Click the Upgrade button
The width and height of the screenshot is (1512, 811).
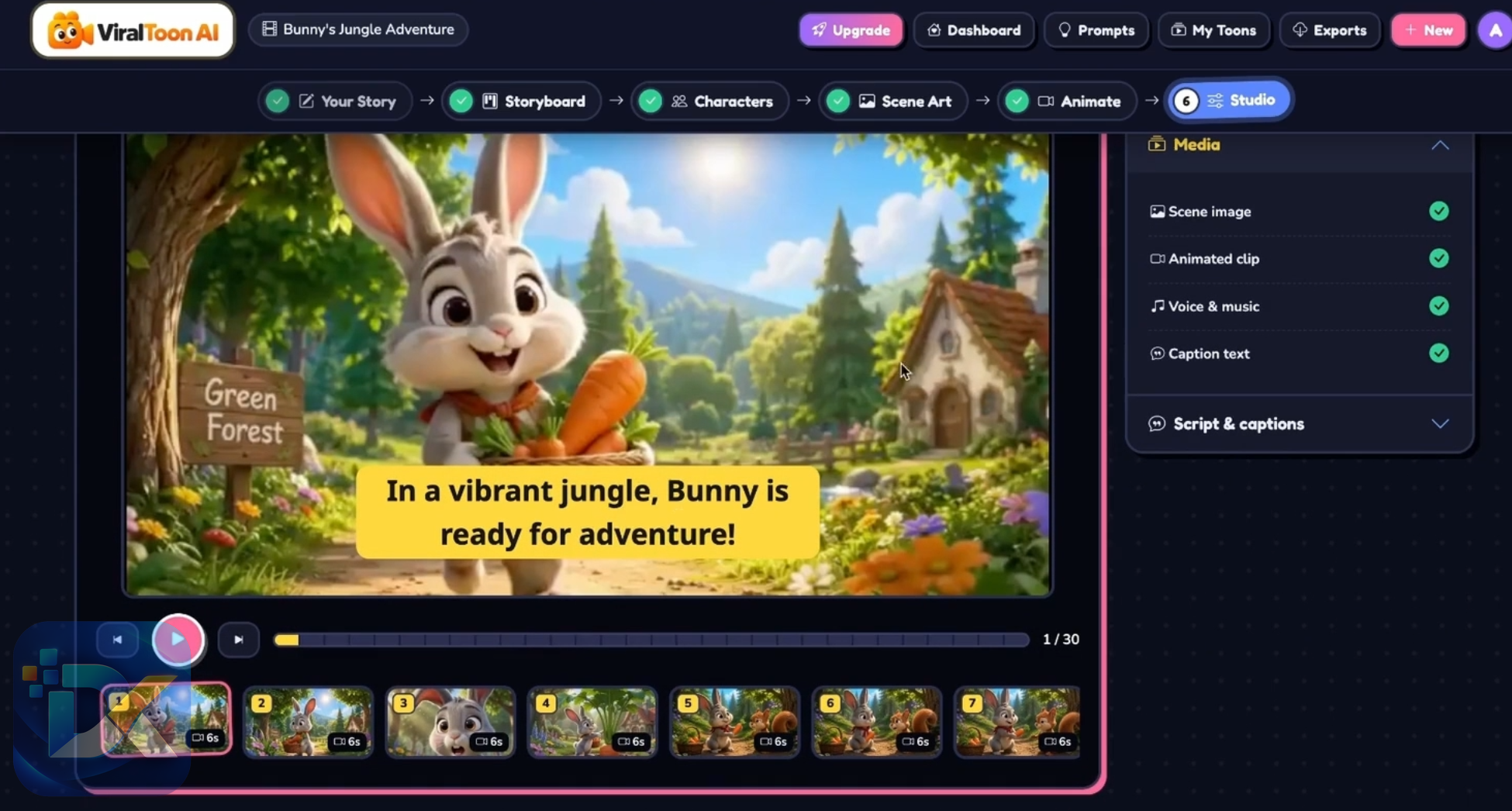[x=851, y=30]
